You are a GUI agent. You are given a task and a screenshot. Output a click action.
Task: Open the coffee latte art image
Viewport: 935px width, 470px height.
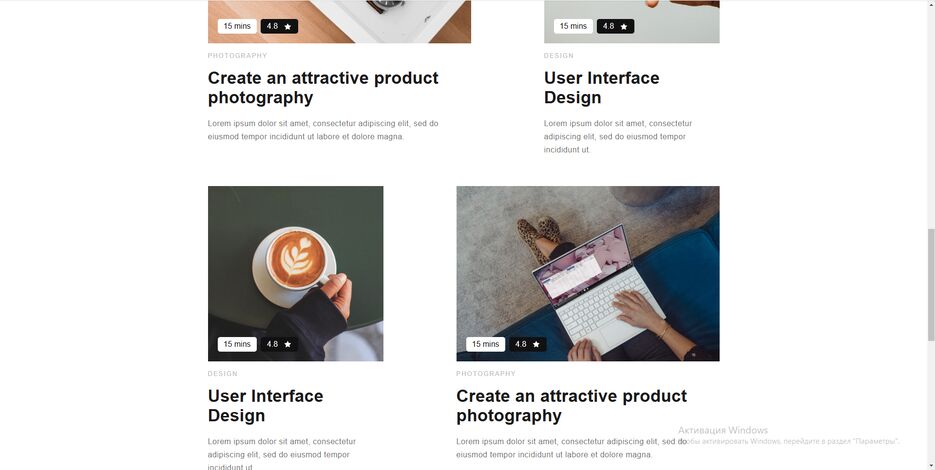[x=296, y=274]
